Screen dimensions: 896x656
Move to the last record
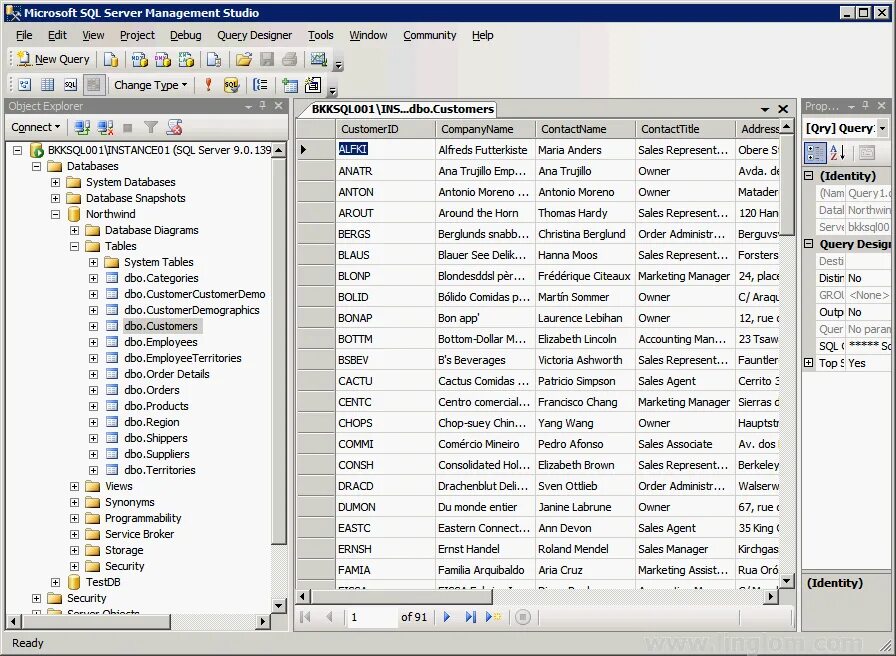pyautogui.click(x=470, y=617)
